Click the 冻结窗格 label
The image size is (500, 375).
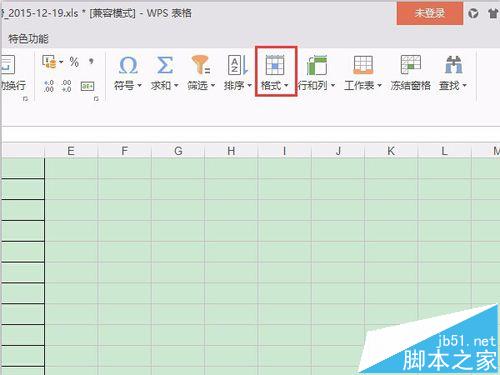coord(411,86)
